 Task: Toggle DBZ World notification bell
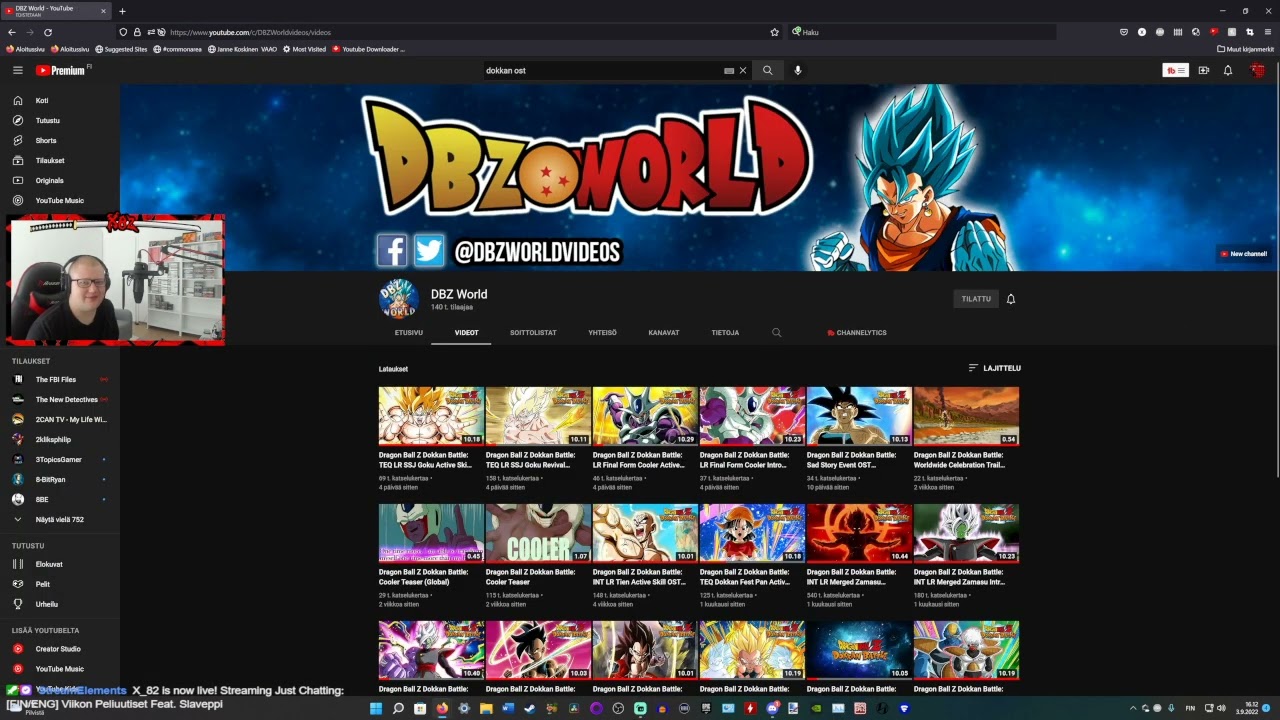[x=1011, y=299]
